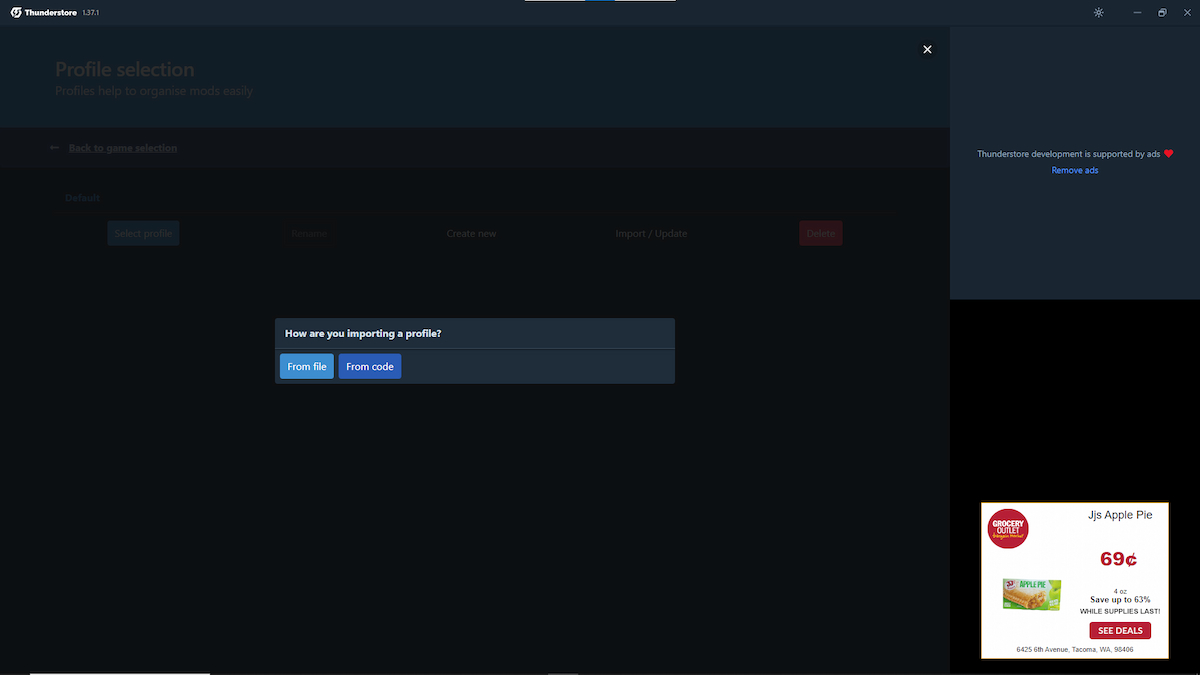
Task: Click "Create new" to make a profile
Action: click(471, 232)
